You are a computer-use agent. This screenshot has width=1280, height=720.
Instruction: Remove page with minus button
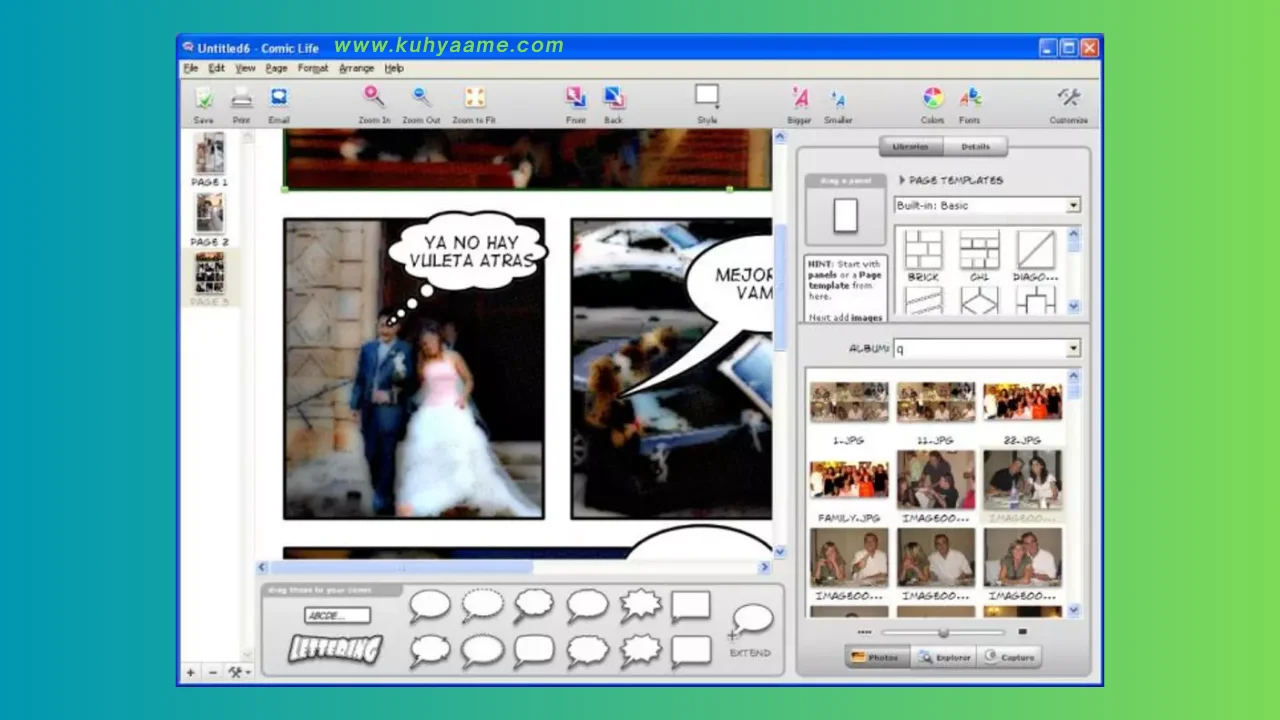213,673
